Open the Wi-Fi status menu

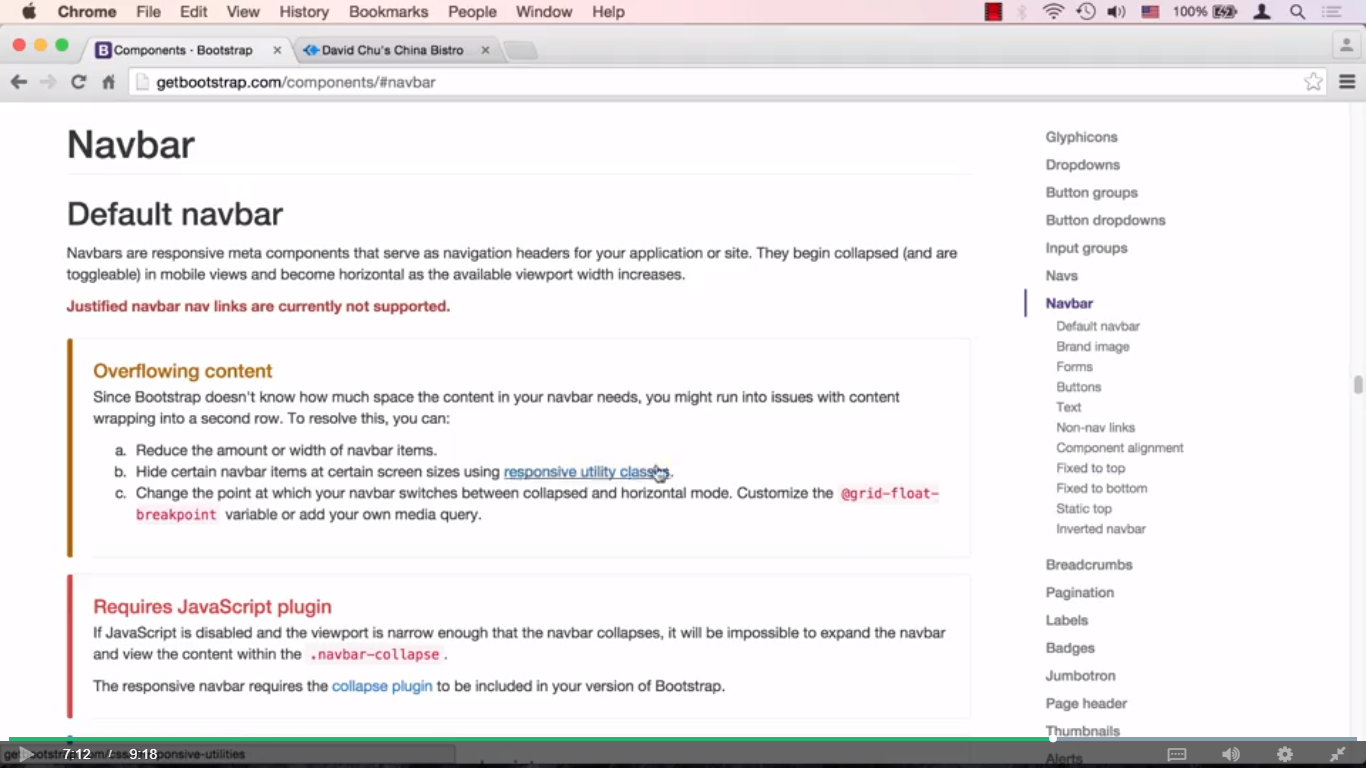point(1053,12)
